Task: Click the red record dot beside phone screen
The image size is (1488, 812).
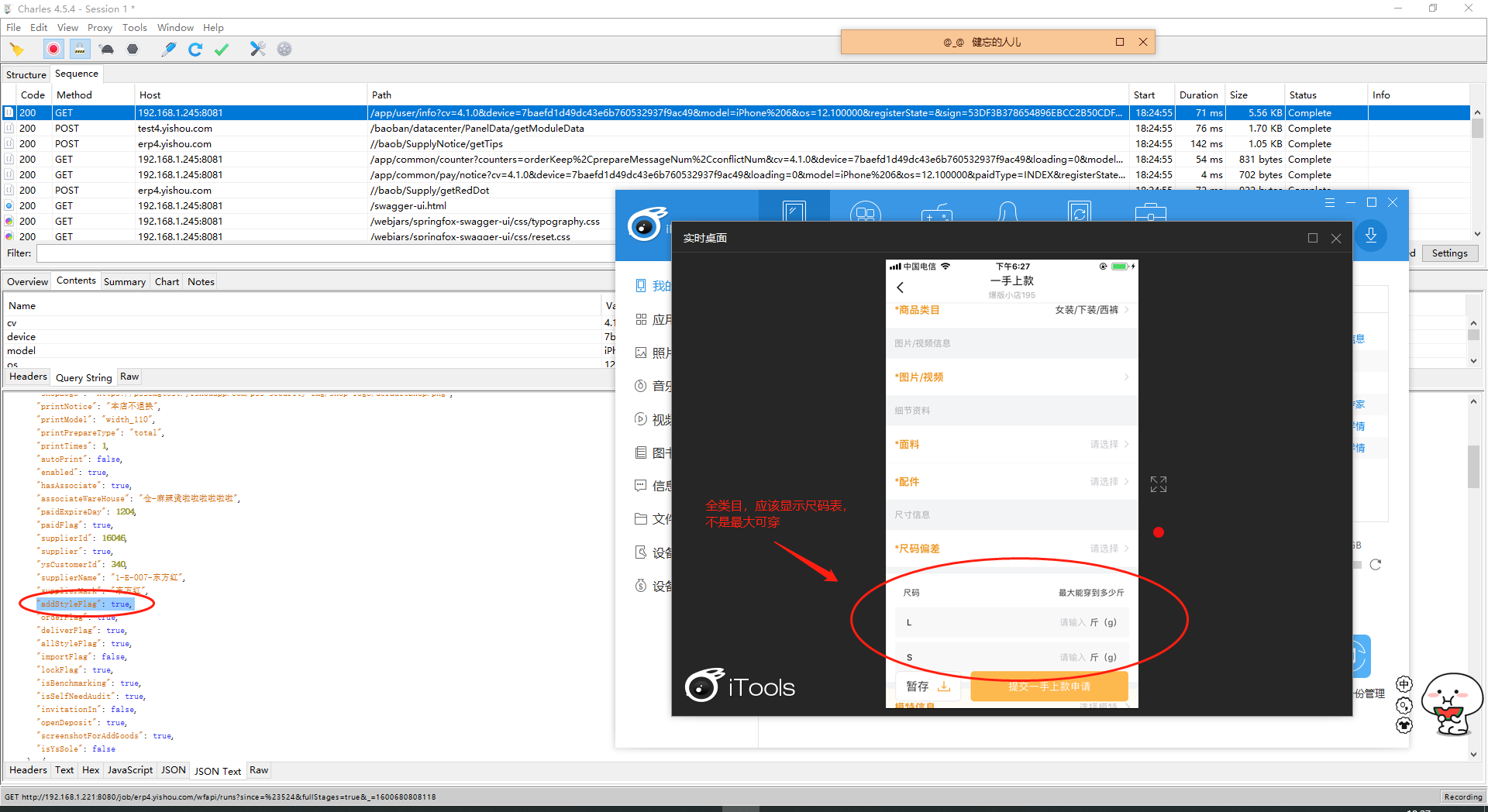Action: click(1159, 532)
